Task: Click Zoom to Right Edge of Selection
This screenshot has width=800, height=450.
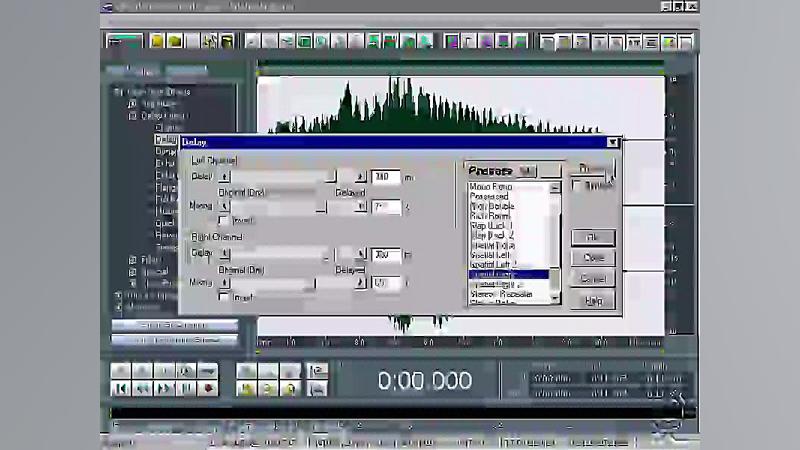Action: click(x=290, y=389)
